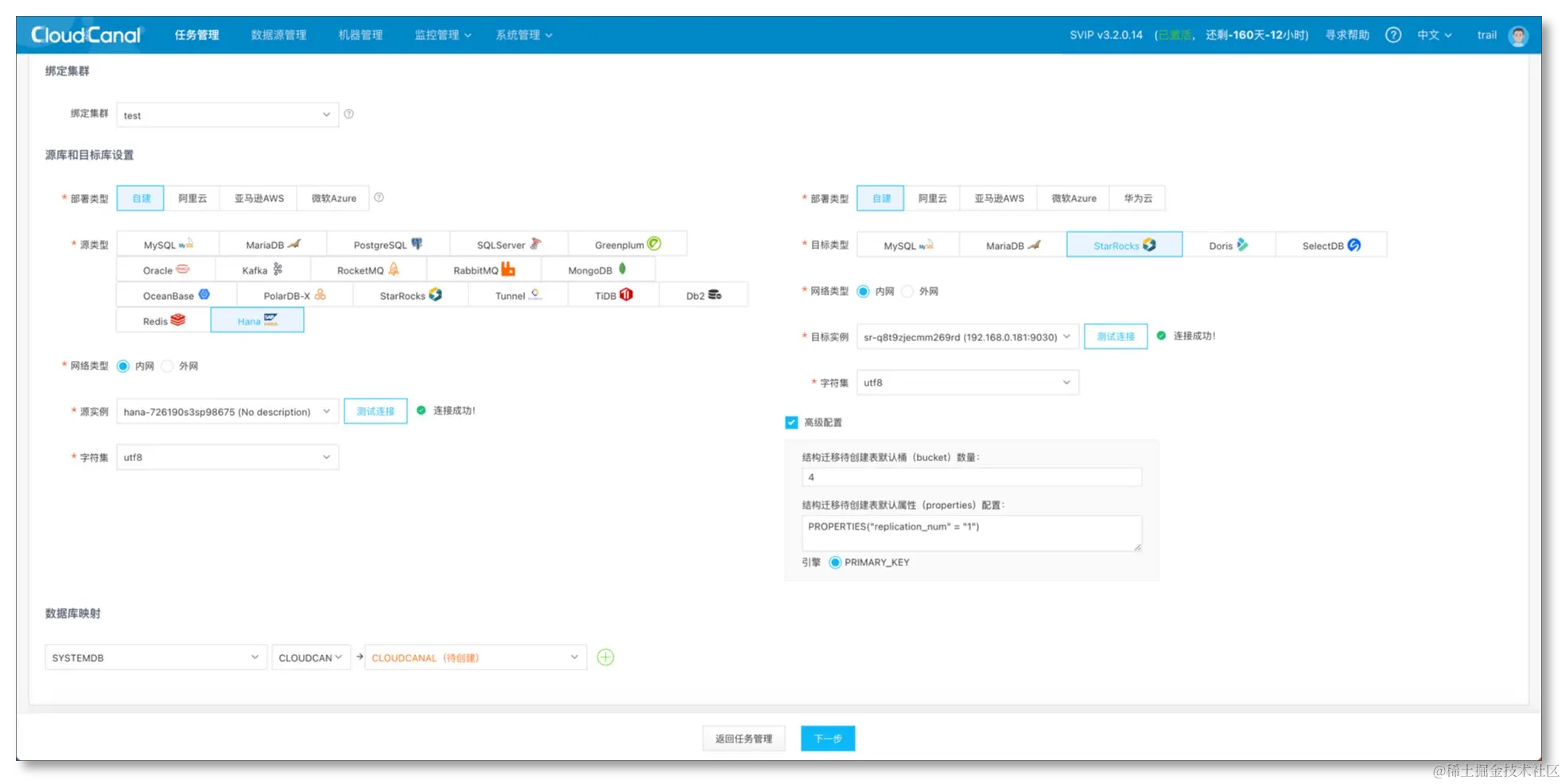
Task: Pick RocketMQ source type
Action: pos(368,270)
